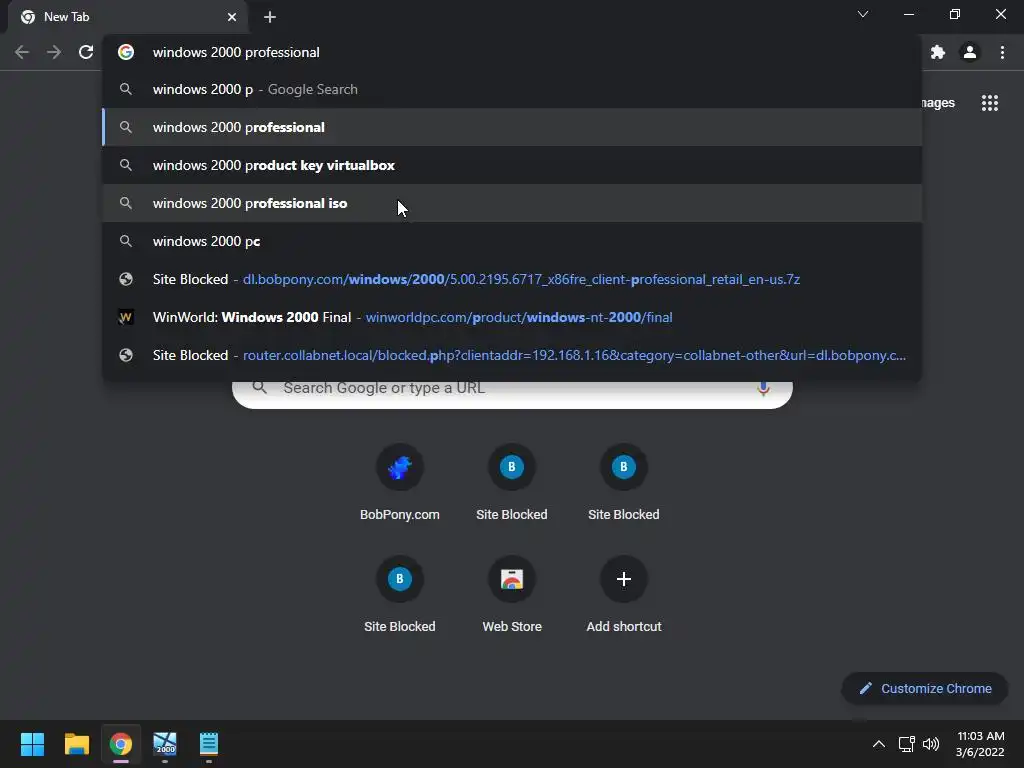Screen dimensions: 1024x768
Task: Click the browser forward arrow
Action: click(x=54, y=52)
